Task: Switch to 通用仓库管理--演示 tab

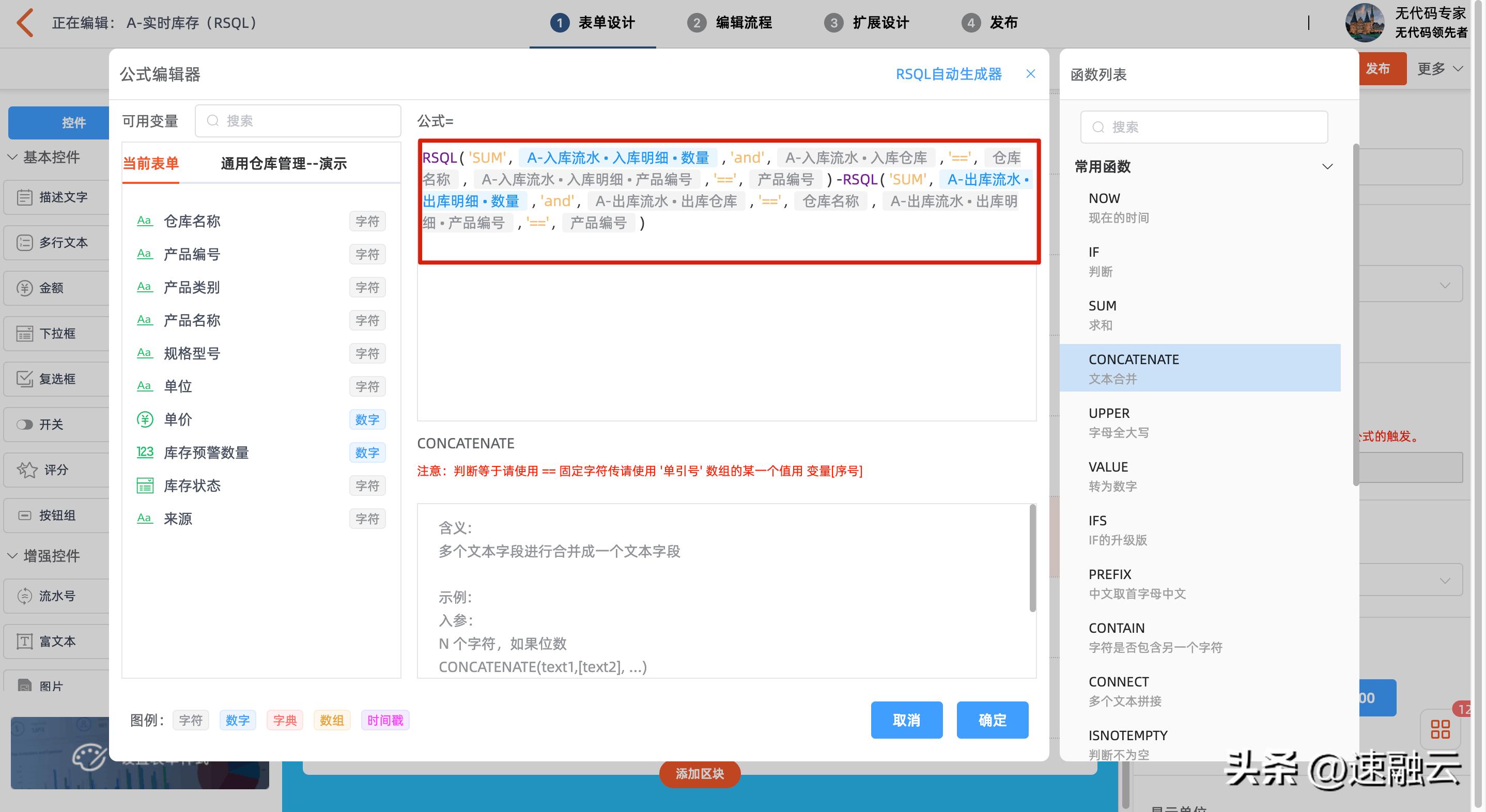Action: point(284,163)
